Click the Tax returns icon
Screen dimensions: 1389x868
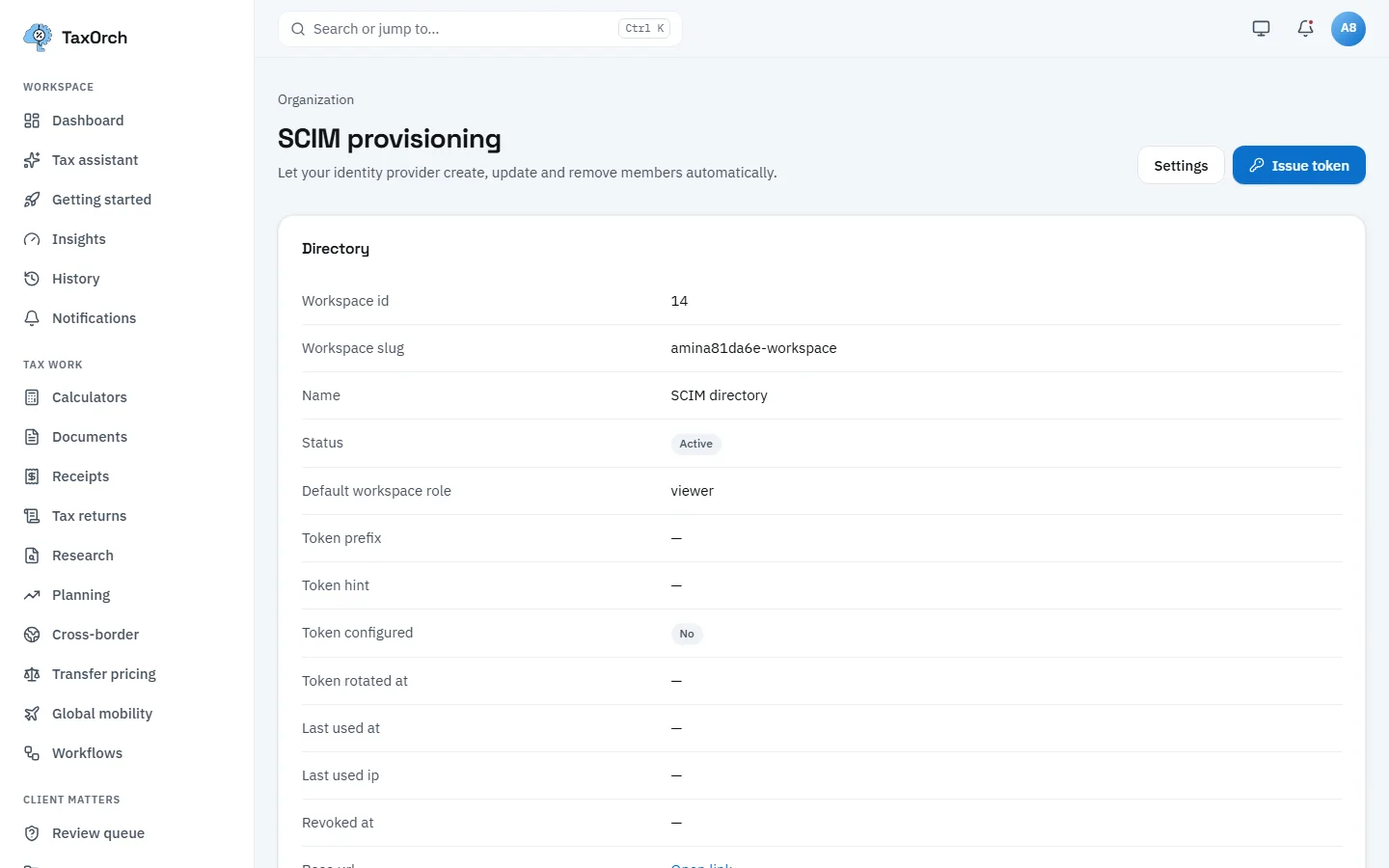pos(32,516)
